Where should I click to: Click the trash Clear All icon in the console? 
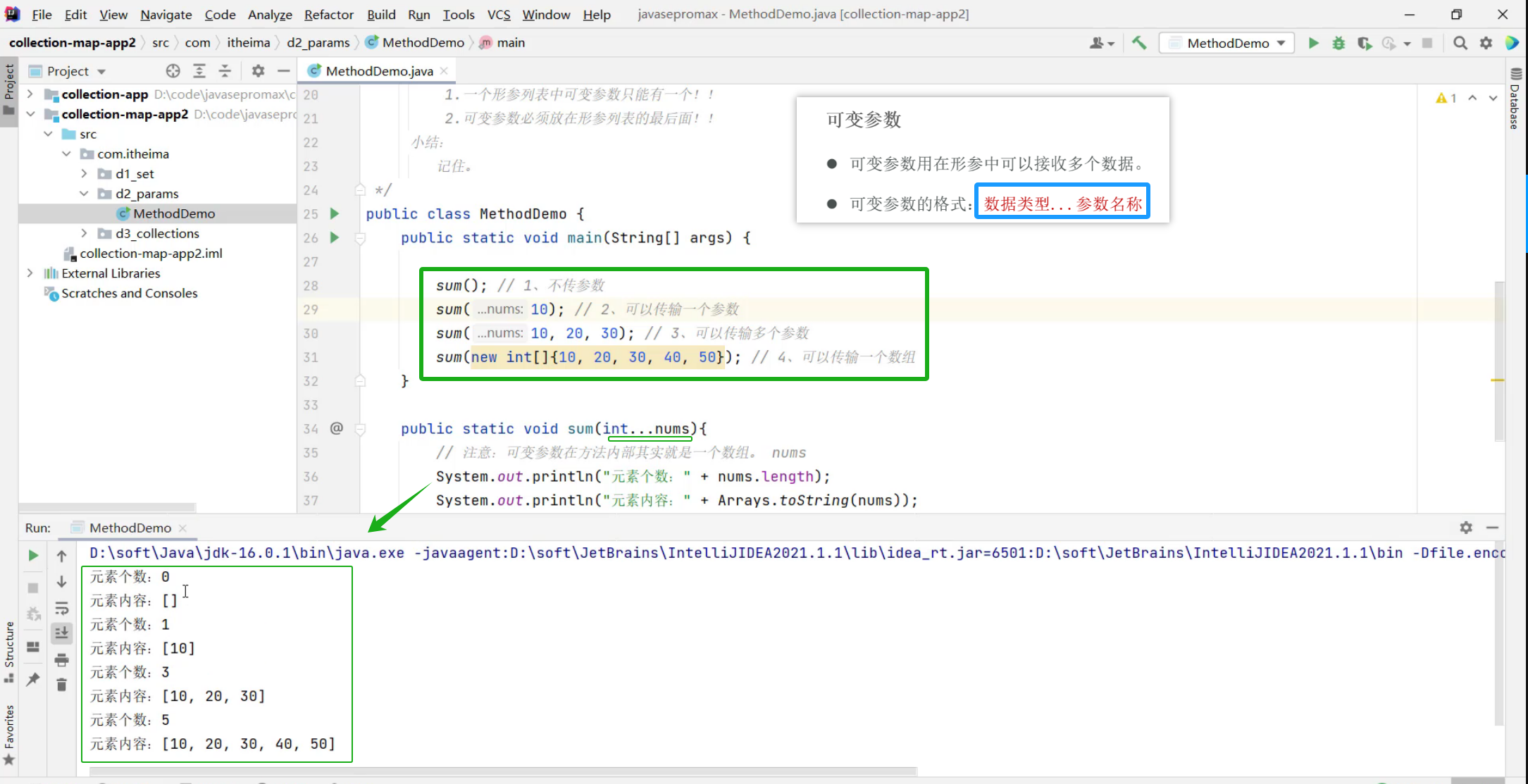pos(62,685)
